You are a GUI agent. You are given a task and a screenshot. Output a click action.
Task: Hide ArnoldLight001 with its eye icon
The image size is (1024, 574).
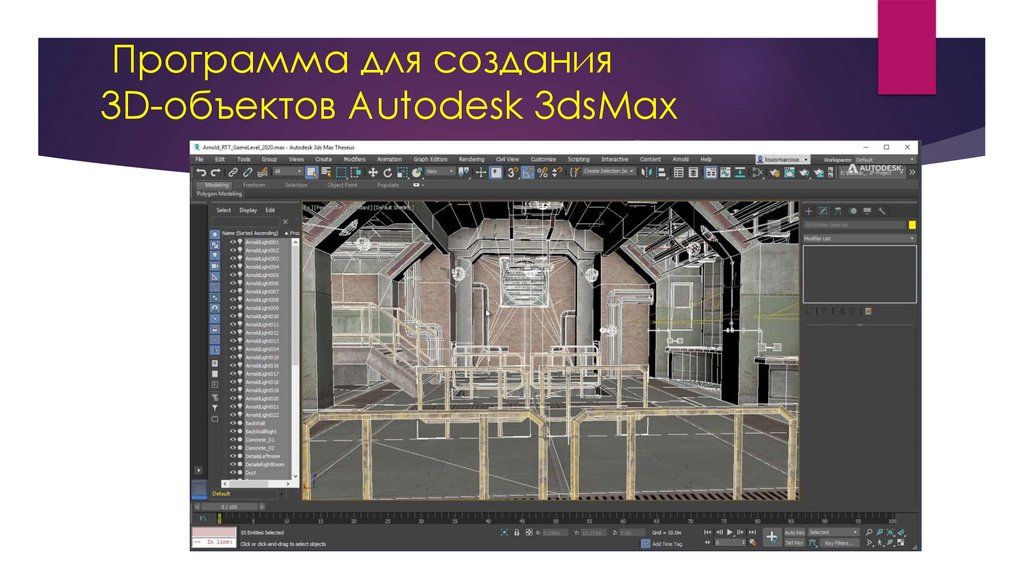tap(232, 242)
